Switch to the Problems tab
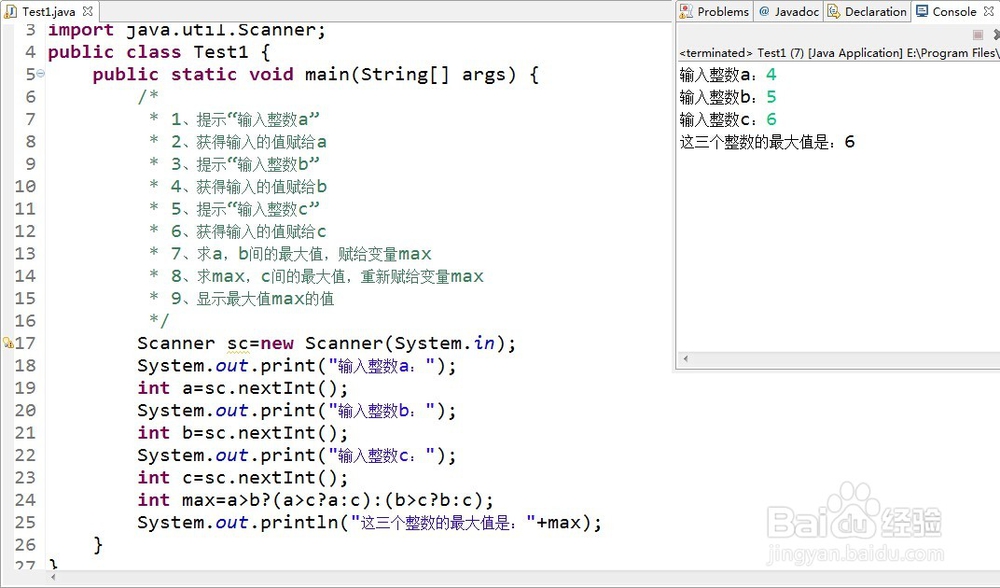The width and height of the screenshot is (1000, 588). click(714, 11)
